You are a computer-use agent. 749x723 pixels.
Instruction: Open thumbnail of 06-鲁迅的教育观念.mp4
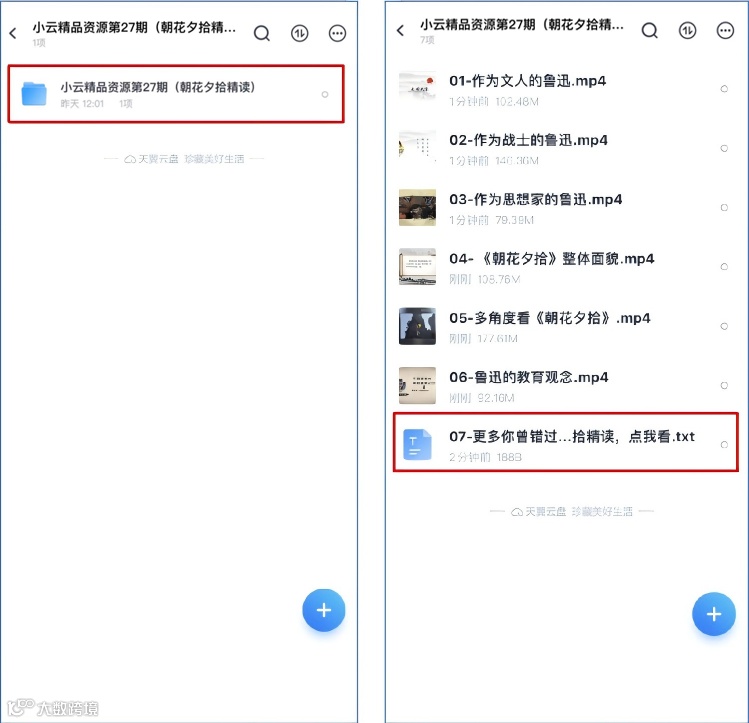point(417,385)
